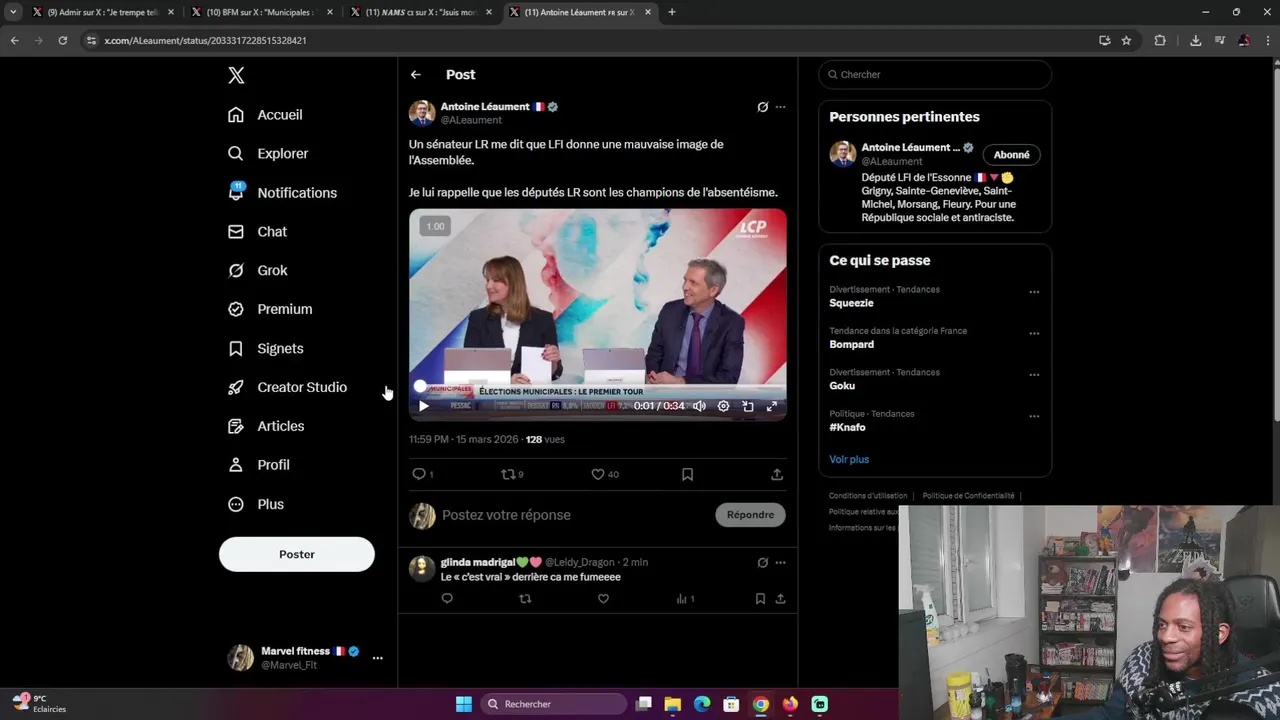Open Conditions d'utilisation link
The height and width of the screenshot is (720, 1280).
868,496
